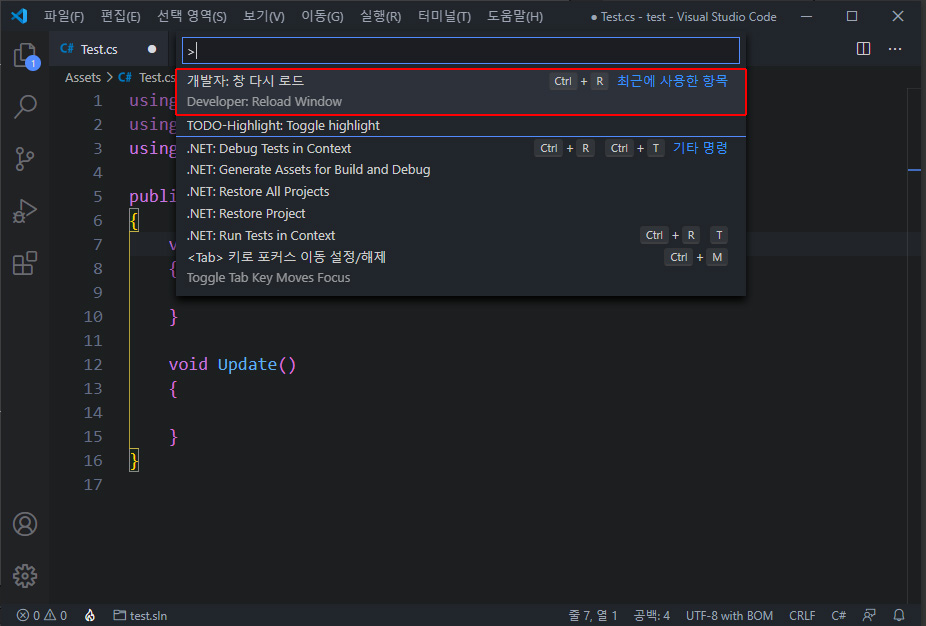Click the 줄 7, 열 1 cursor position
Screen dimensions: 926x626
592,615
